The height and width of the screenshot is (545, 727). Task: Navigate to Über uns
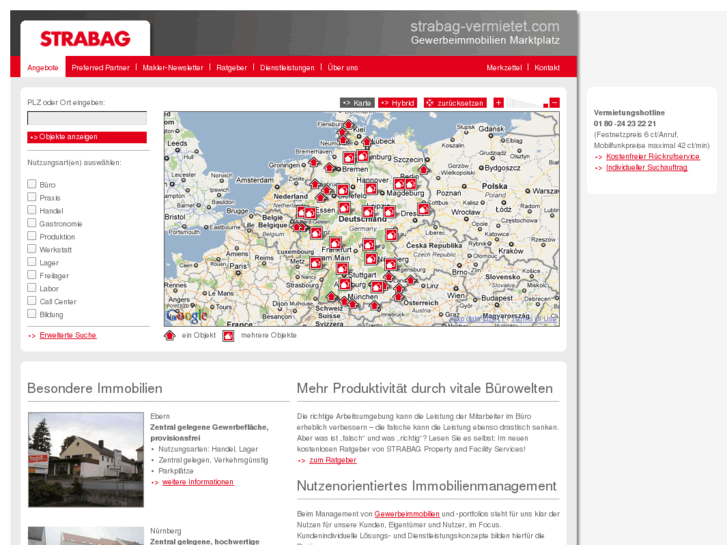click(343, 68)
